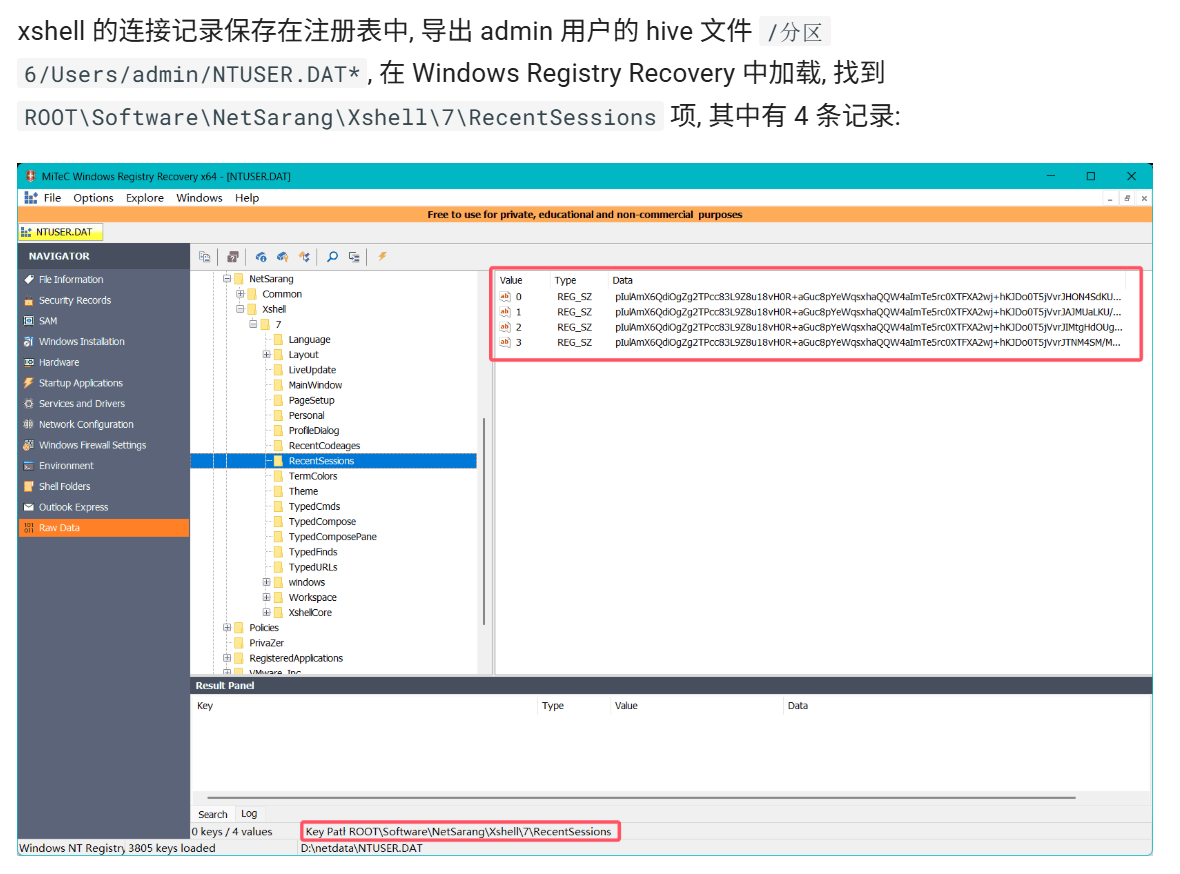Open the Windows menu
This screenshot has height=874, width=1180.
pyautogui.click(x=199, y=198)
